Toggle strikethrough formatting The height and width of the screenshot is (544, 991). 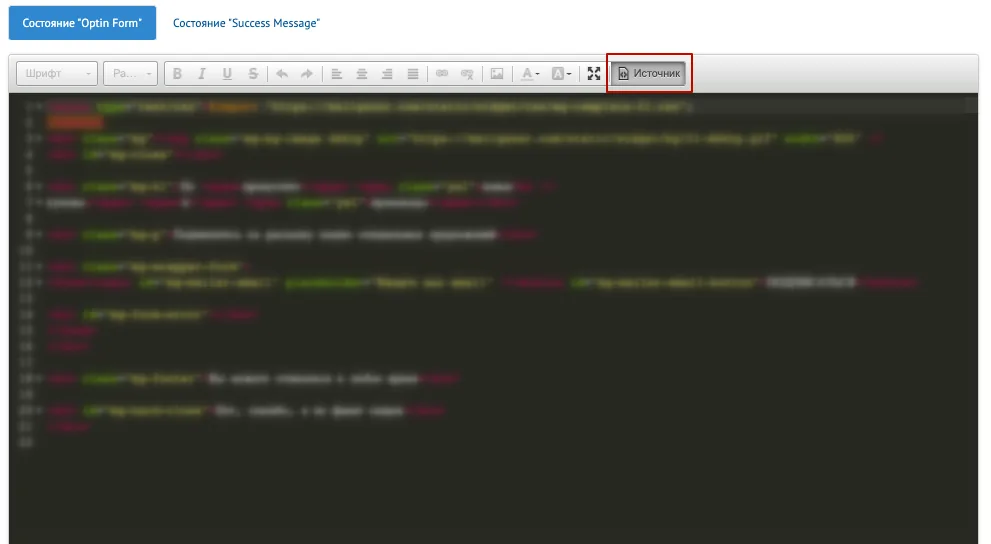253,74
